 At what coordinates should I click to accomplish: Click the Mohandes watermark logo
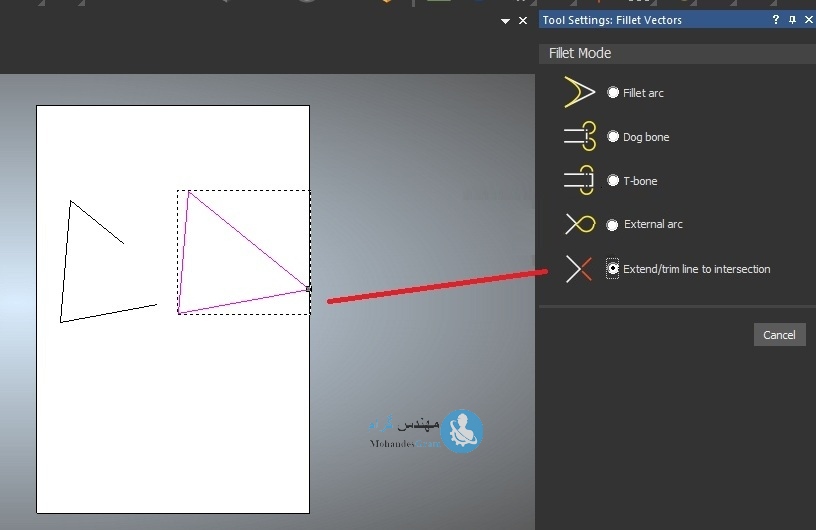click(x=462, y=431)
